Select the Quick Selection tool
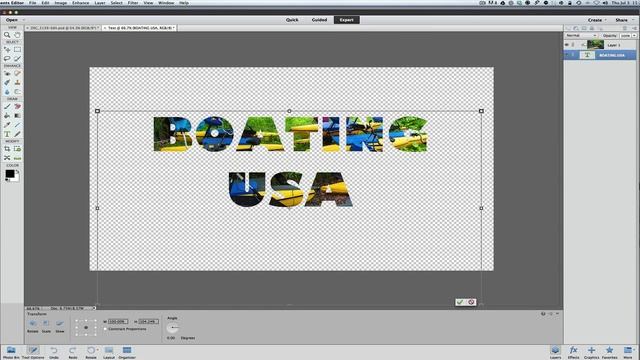The image size is (640, 360). pyautogui.click(x=17, y=59)
